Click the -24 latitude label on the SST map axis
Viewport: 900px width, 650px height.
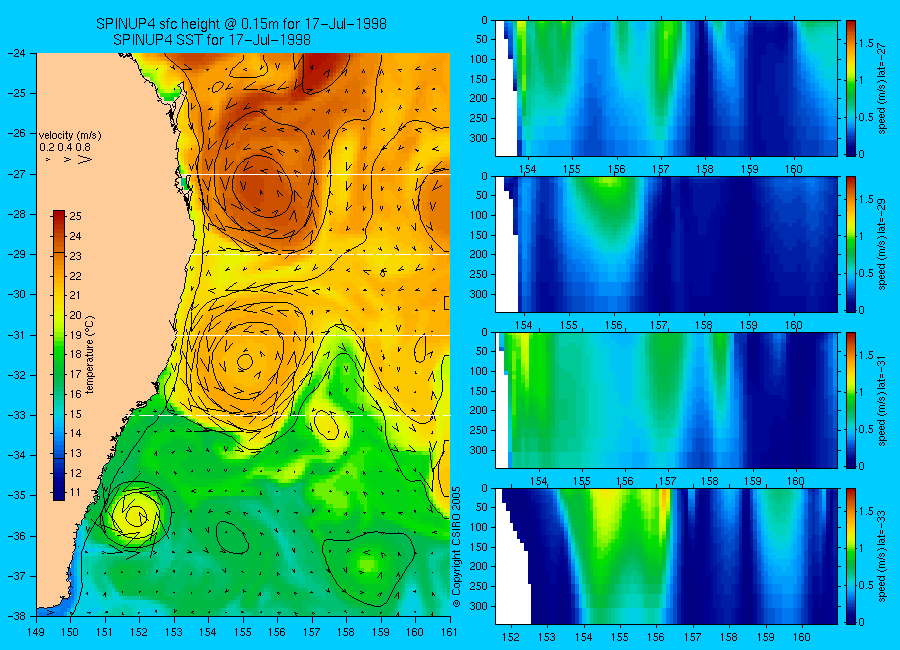coord(16,53)
